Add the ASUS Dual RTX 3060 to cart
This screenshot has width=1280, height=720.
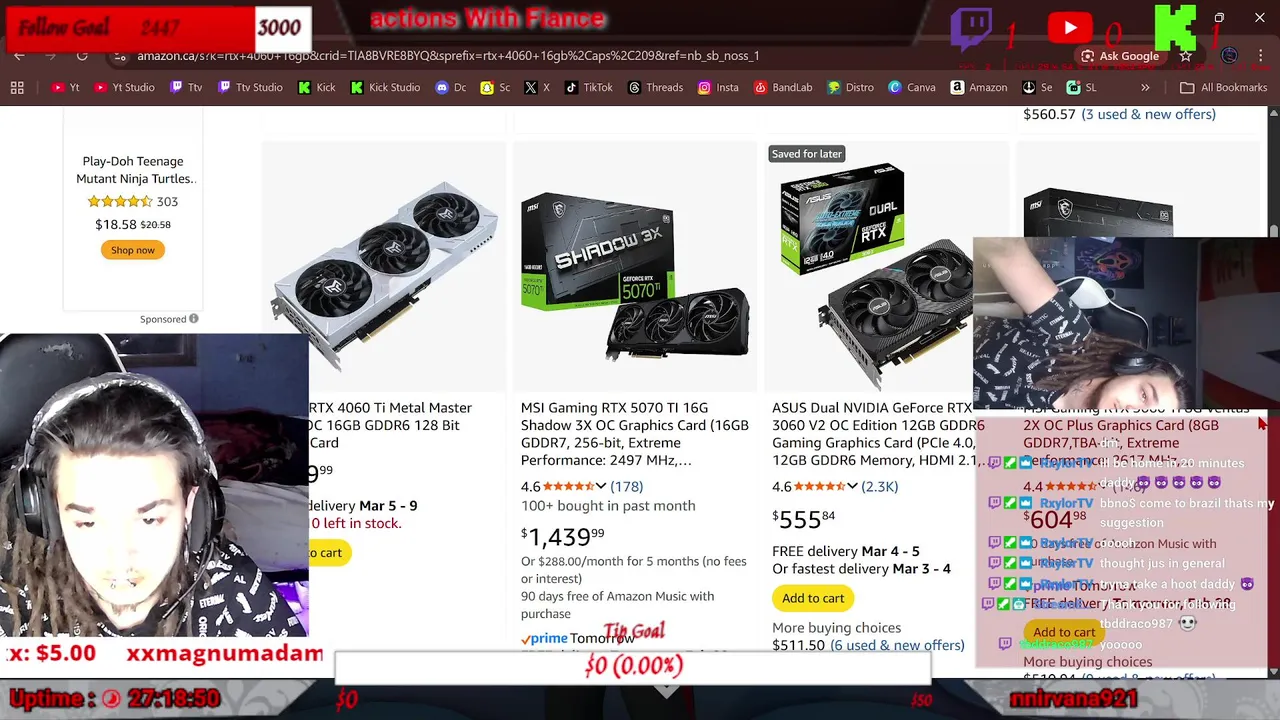tap(813, 598)
